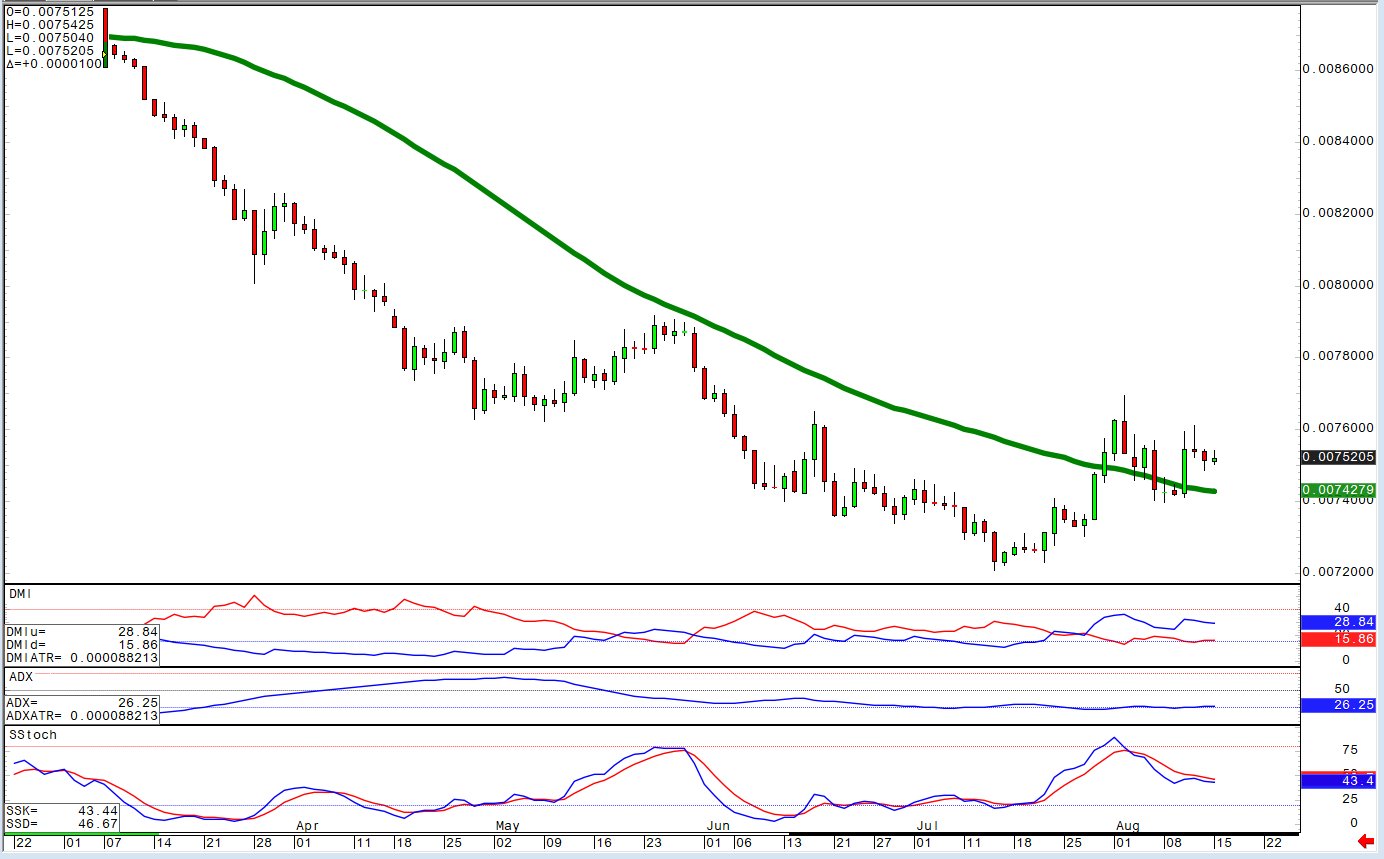
Task: Click the ADX panel title
Action: click(x=21, y=677)
